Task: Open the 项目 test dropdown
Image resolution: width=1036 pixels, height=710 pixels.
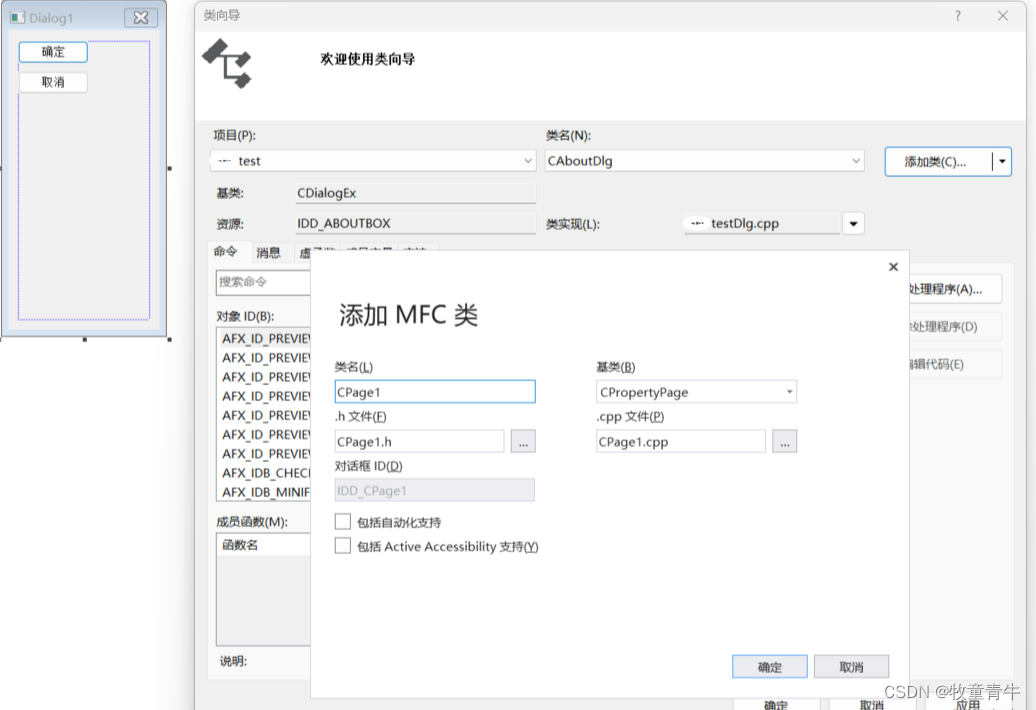Action: tap(528, 160)
